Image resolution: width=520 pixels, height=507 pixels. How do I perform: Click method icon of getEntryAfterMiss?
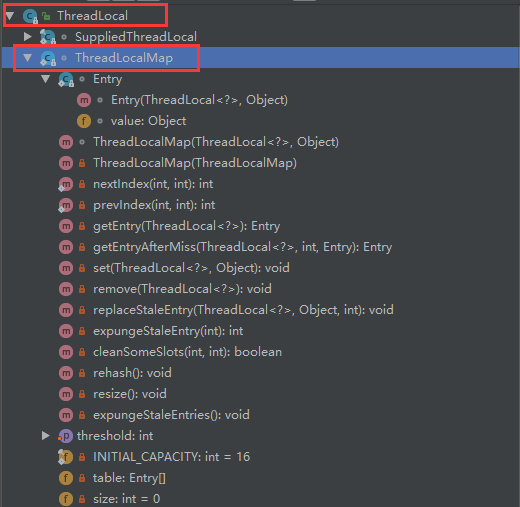point(66,247)
